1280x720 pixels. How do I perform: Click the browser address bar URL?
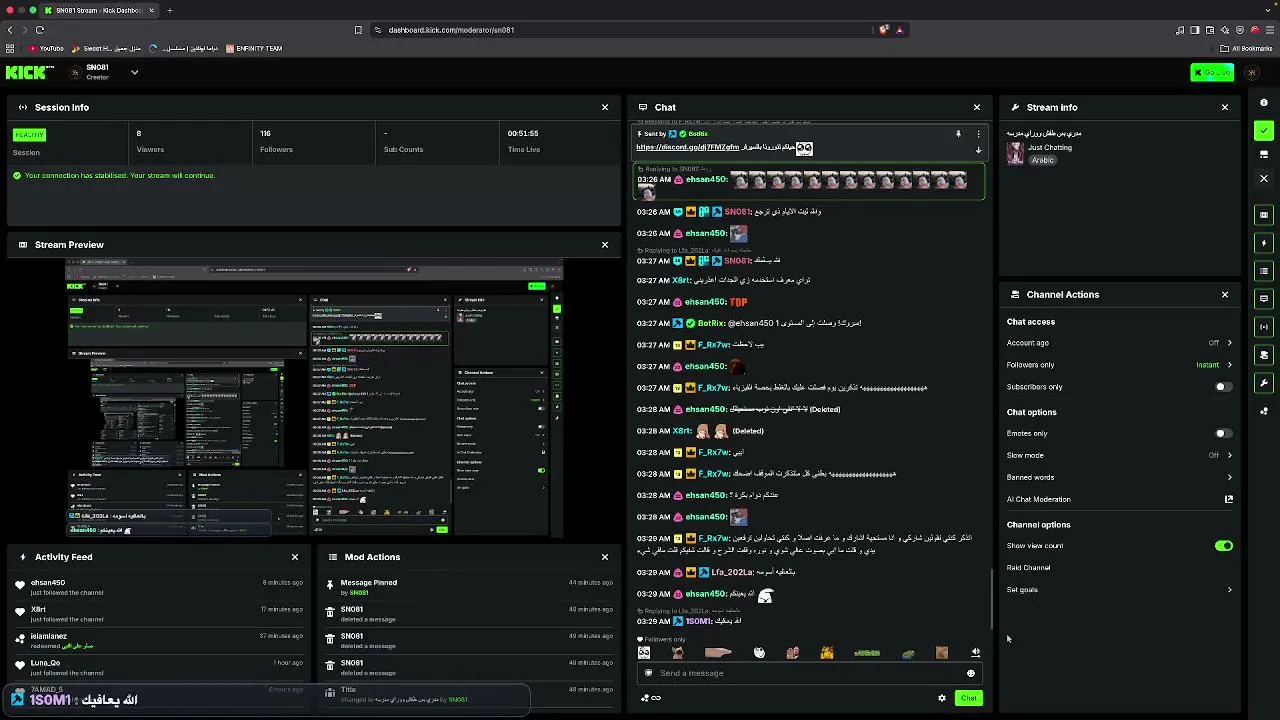click(451, 30)
